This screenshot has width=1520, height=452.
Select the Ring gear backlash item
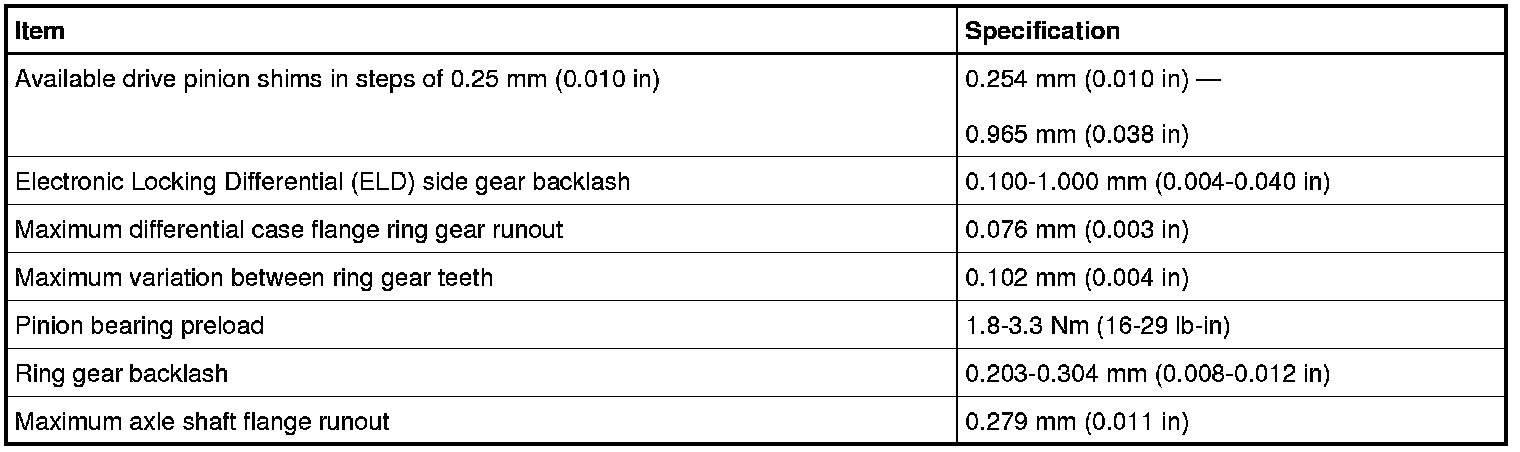121,374
